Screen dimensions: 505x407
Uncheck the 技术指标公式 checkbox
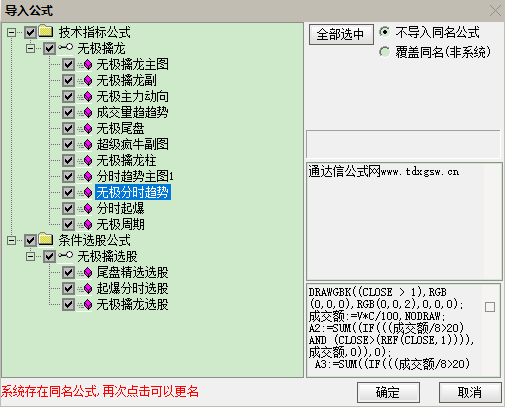[30, 32]
